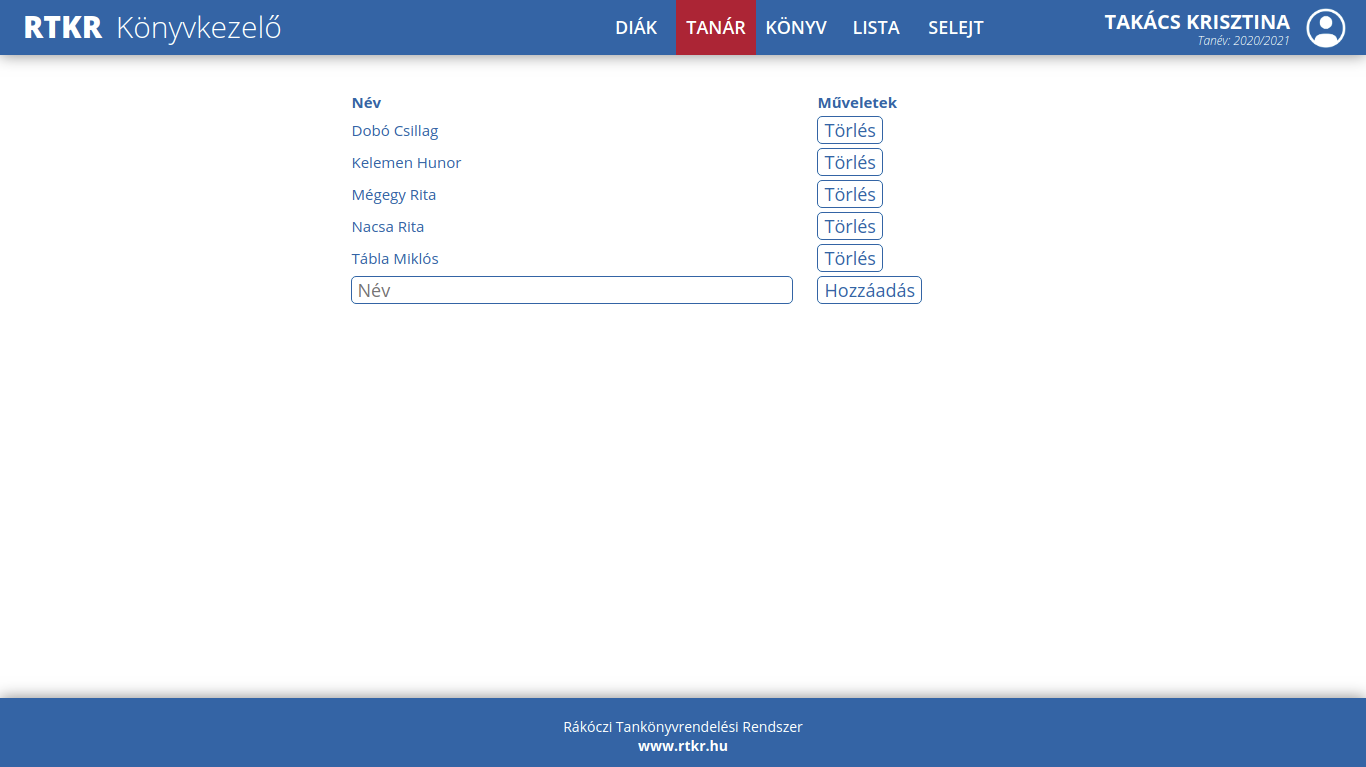Click the Takács Krisztina user name

coord(1197,22)
